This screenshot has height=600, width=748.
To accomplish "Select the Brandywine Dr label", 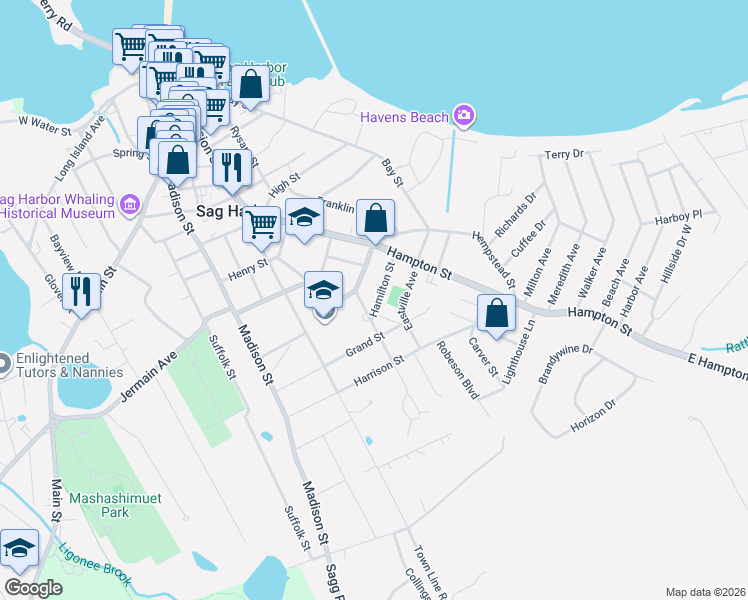I will coord(565,363).
